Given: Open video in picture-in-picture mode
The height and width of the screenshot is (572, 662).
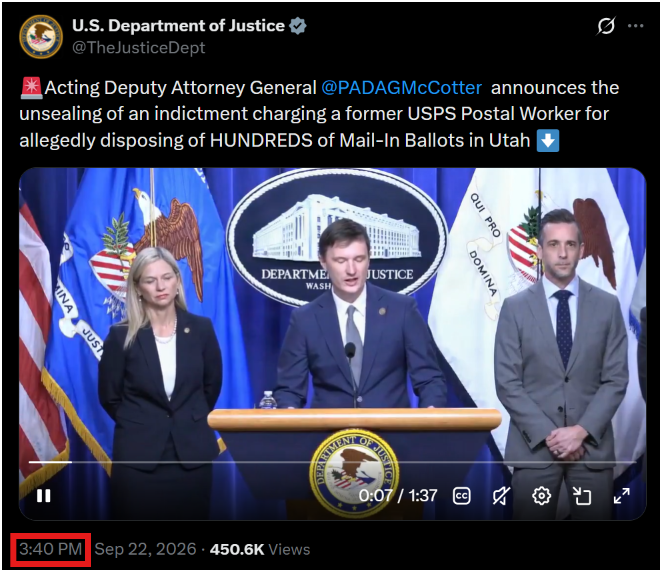Looking at the screenshot, I should [581, 496].
